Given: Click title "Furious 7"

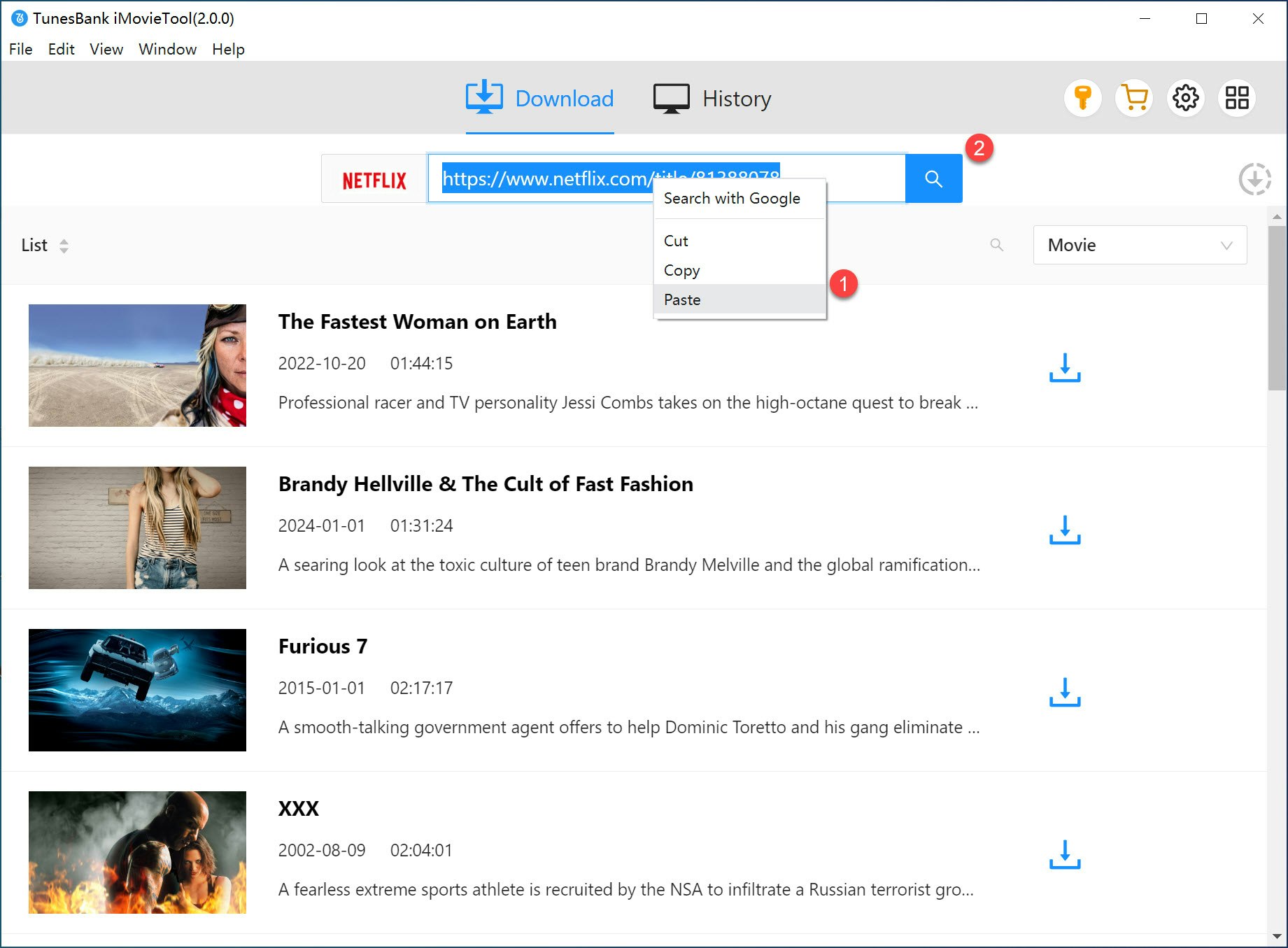Looking at the screenshot, I should coord(323,646).
